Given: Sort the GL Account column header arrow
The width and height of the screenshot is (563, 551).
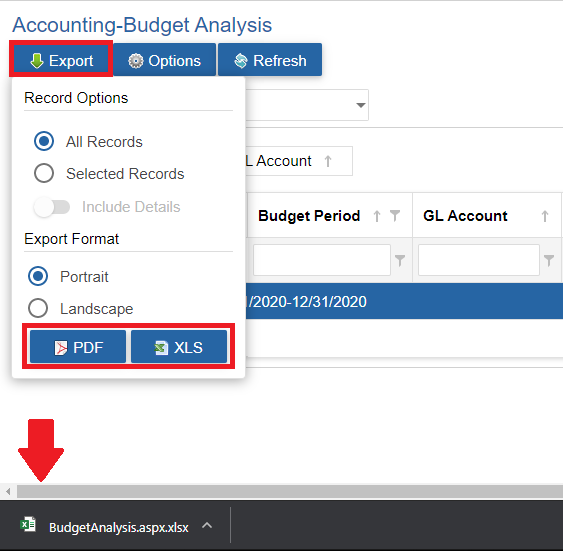Looking at the screenshot, I should pyautogui.click(x=545, y=216).
